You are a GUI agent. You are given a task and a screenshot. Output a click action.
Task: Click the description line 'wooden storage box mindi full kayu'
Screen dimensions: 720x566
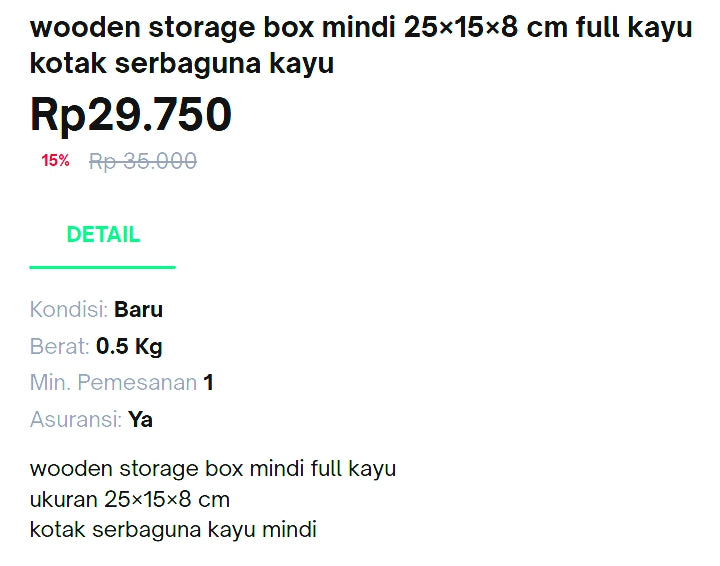[213, 468]
